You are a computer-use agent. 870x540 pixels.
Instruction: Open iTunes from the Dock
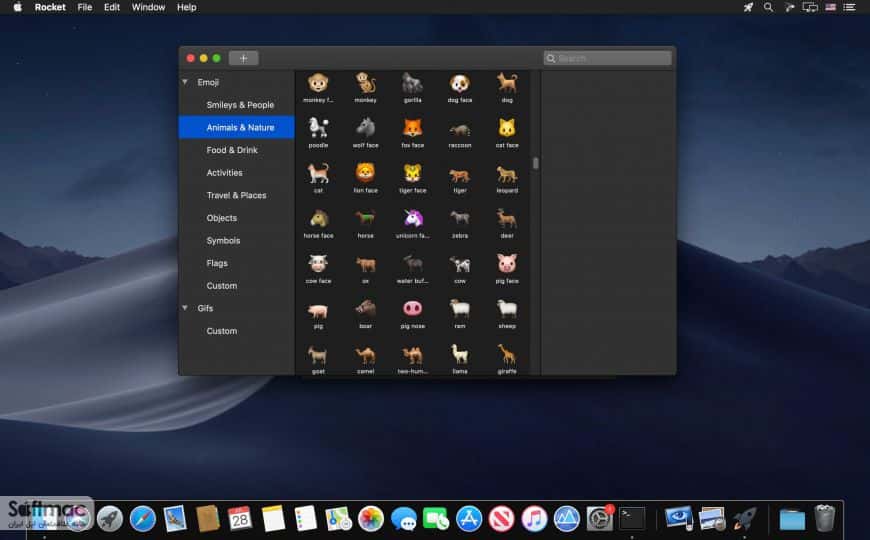[534, 519]
